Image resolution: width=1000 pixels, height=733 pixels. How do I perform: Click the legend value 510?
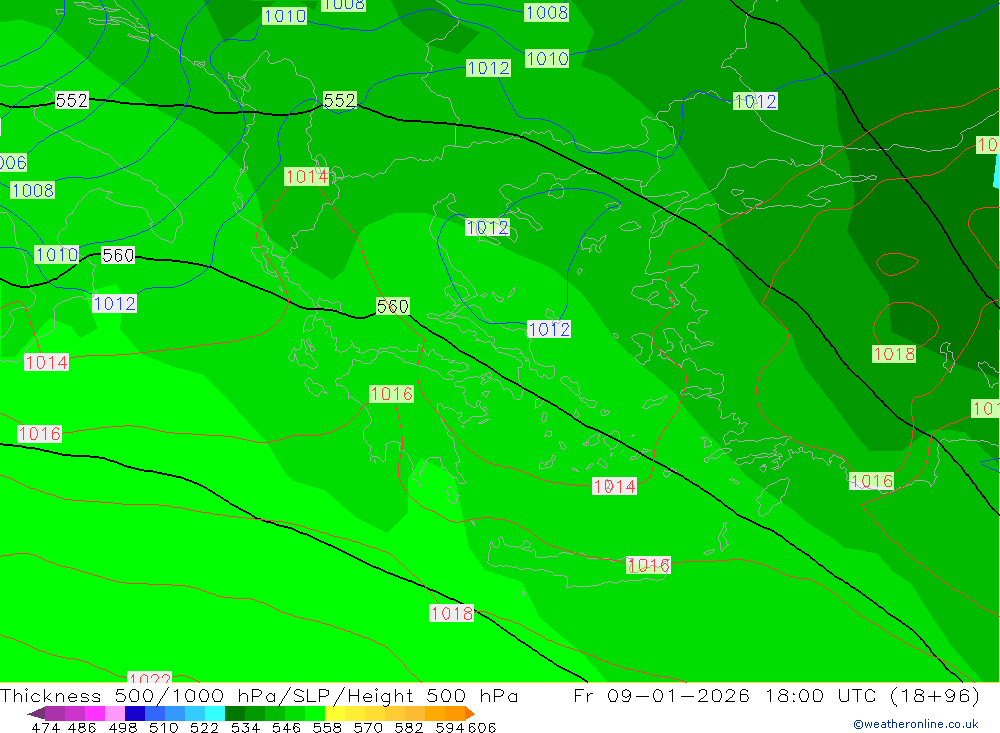(x=163, y=727)
